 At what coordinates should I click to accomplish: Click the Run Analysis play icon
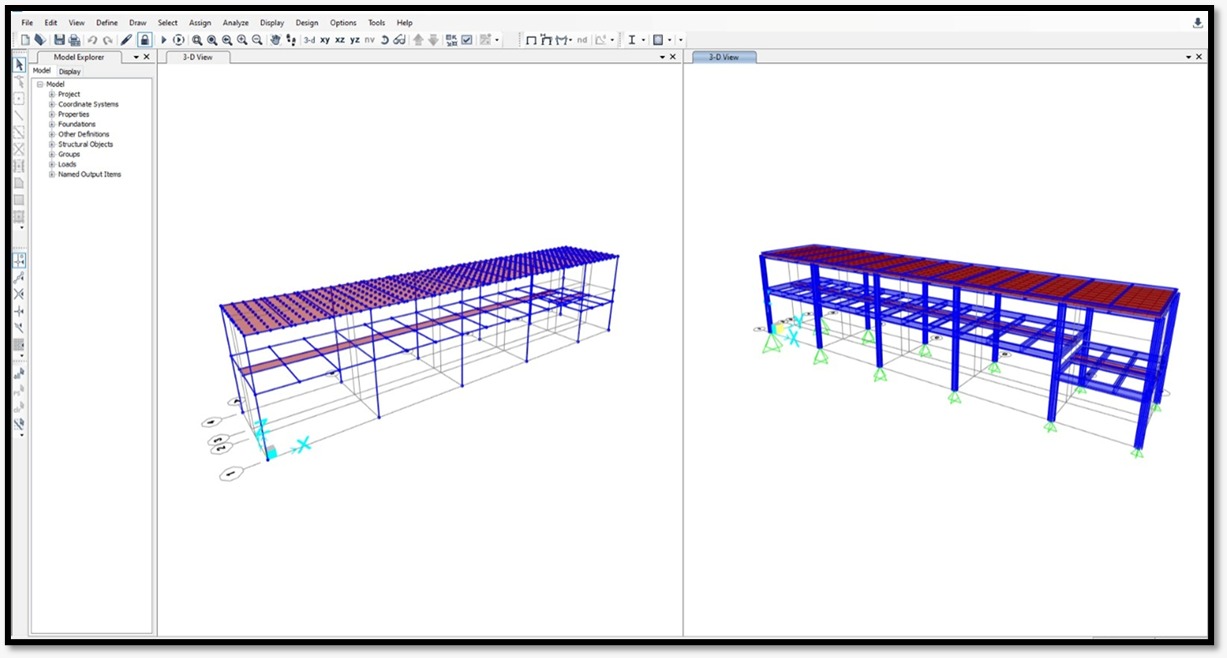pos(164,40)
